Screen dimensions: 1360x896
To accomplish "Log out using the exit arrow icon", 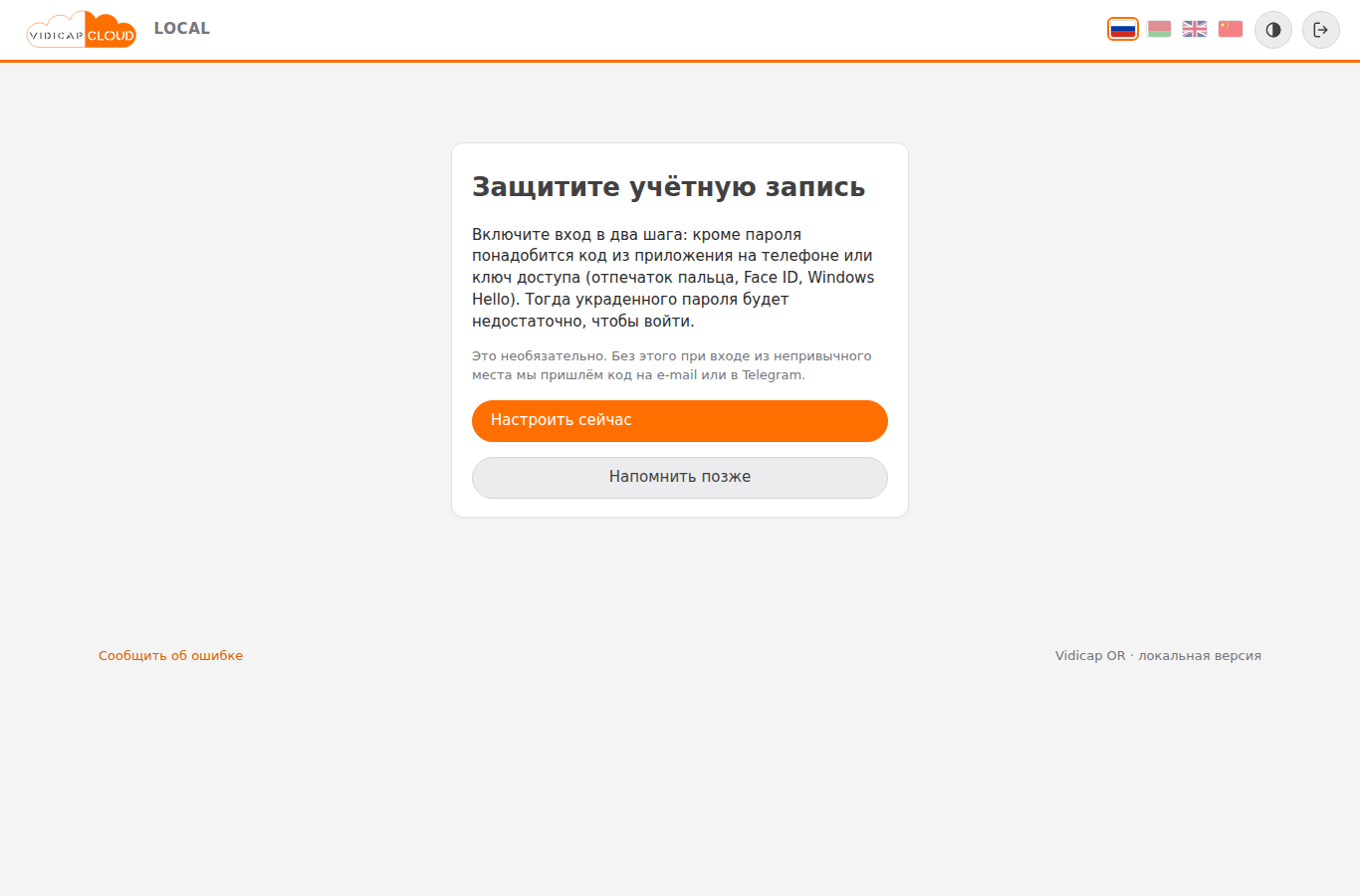I will click(x=1321, y=30).
